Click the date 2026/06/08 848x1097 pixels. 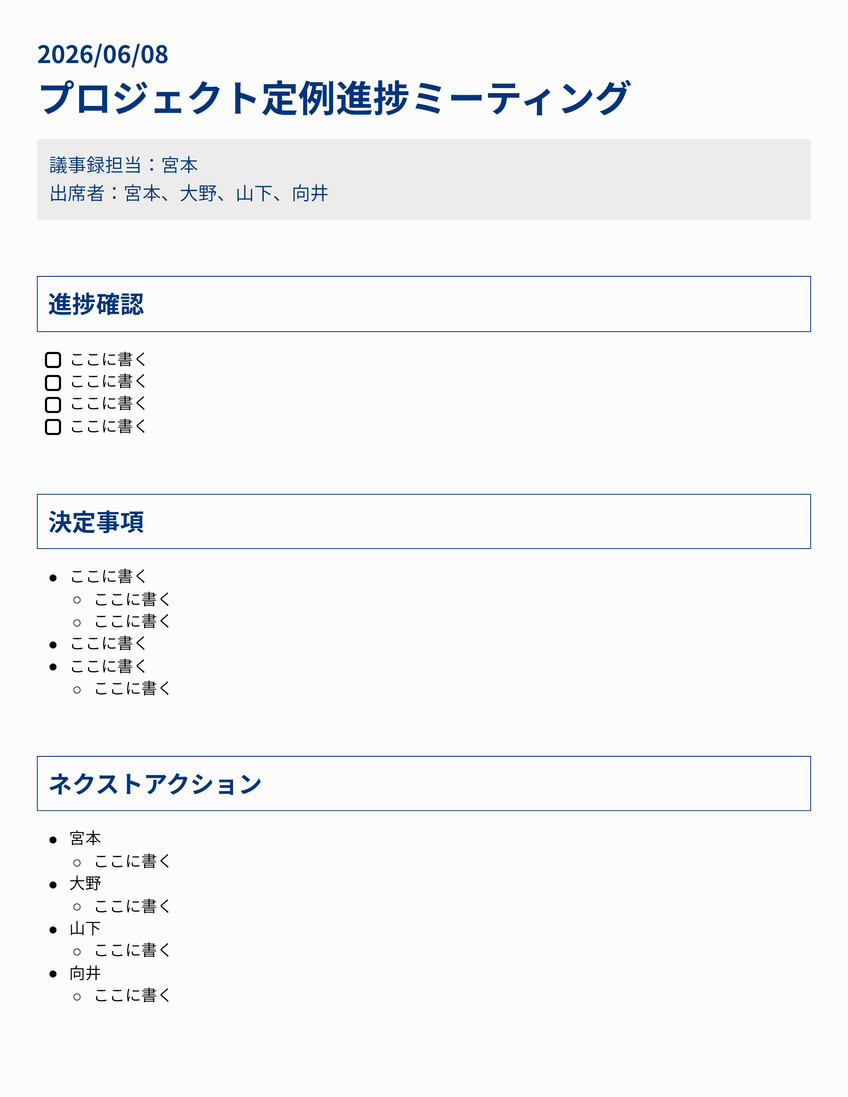point(103,55)
